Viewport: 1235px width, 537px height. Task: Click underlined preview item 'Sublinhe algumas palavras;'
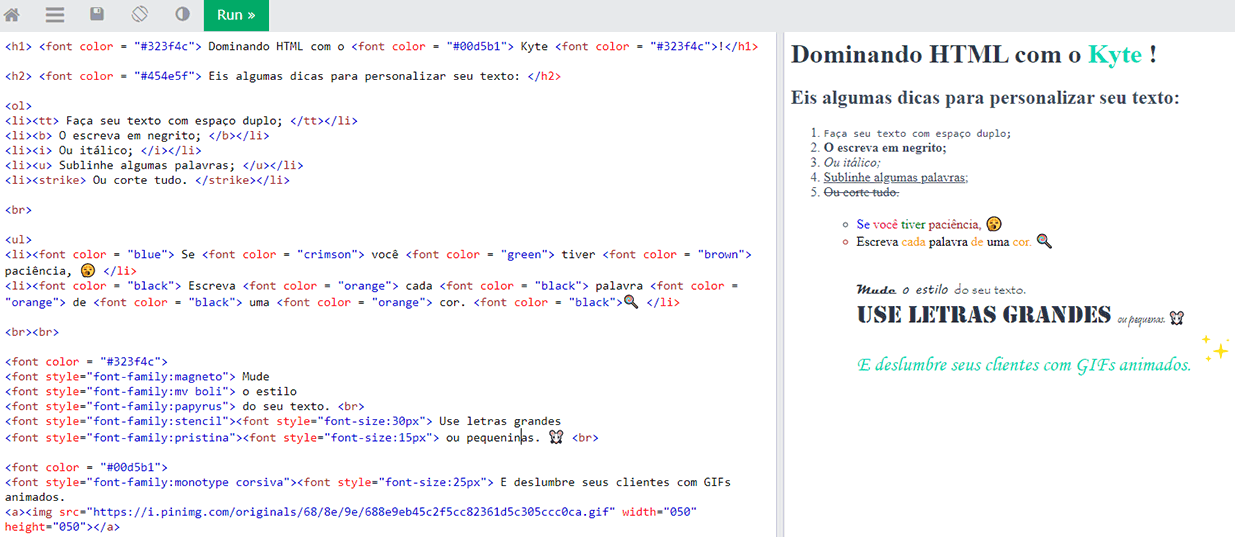click(896, 178)
